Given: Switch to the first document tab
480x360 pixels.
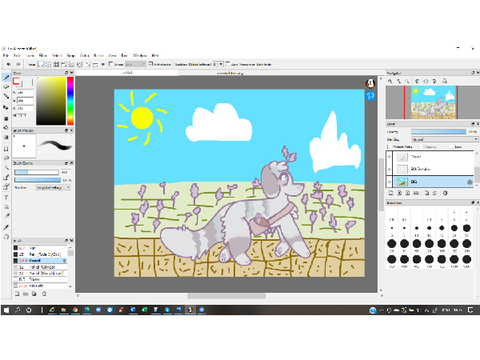Looking at the screenshot, I should (127, 73).
